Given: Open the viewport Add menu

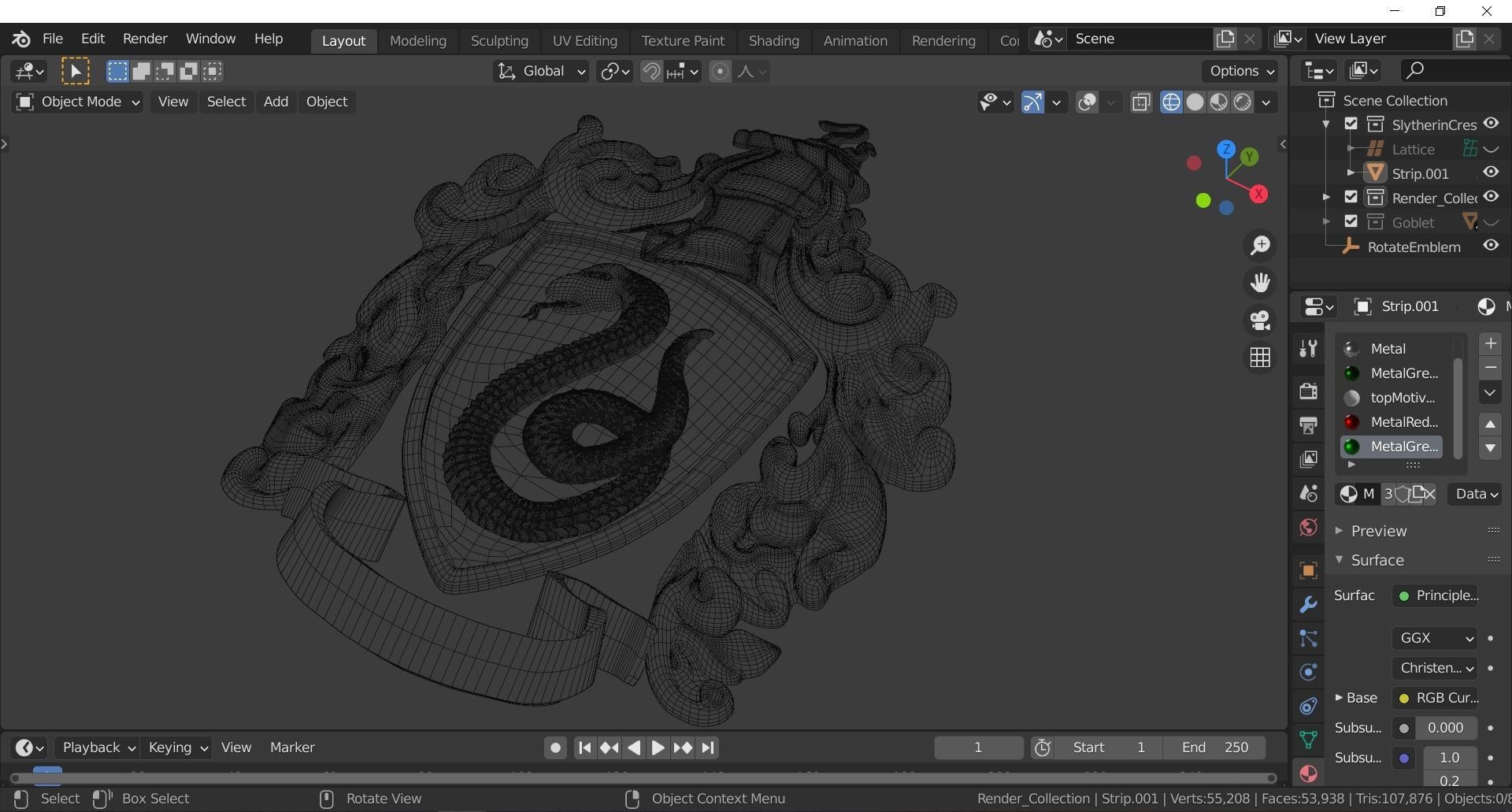Looking at the screenshot, I should coord(276,102).
